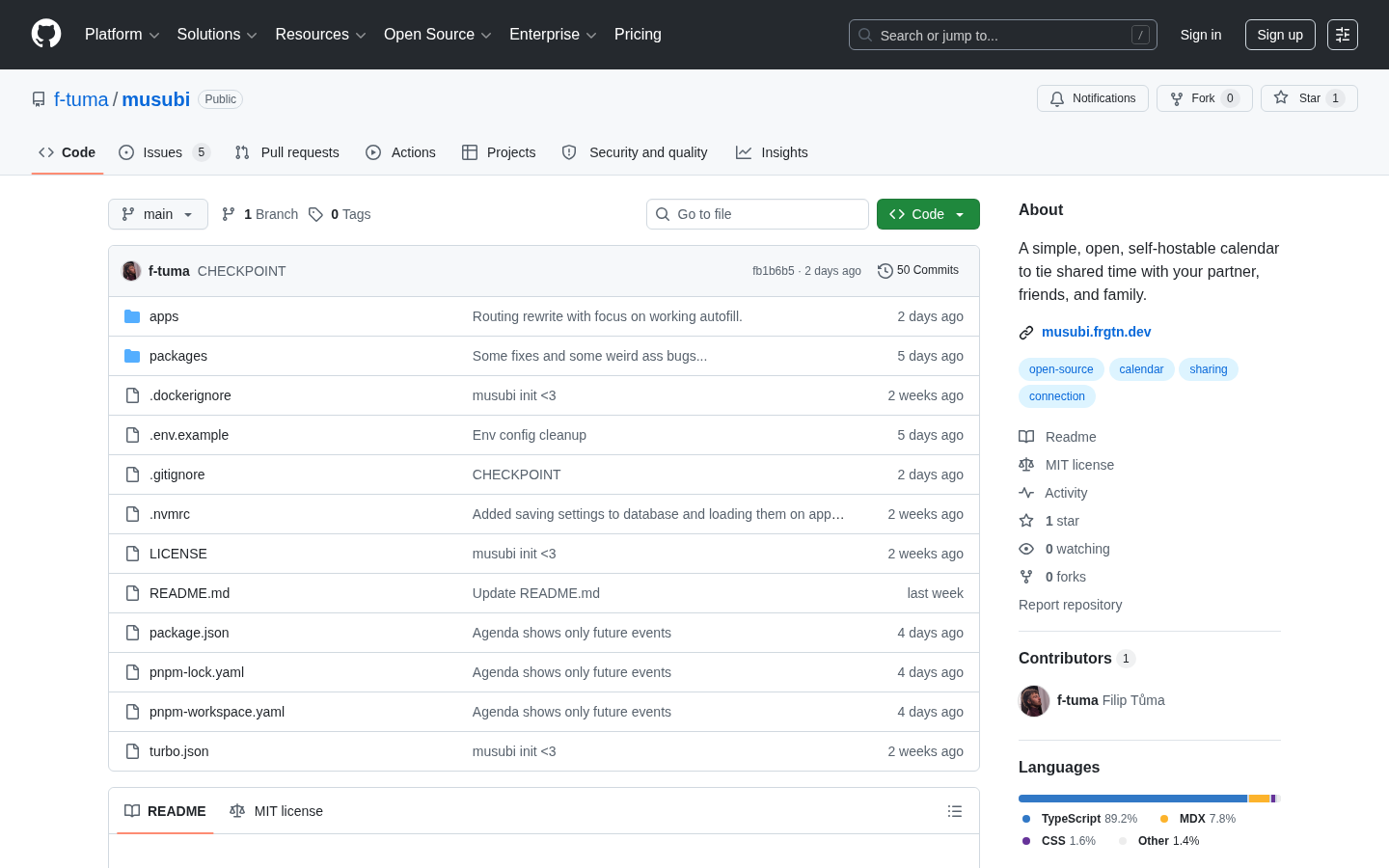The image size is (1389, 868).
Task: Open the Pricing link
Action: pyautogui.click(x=638, y=35)
